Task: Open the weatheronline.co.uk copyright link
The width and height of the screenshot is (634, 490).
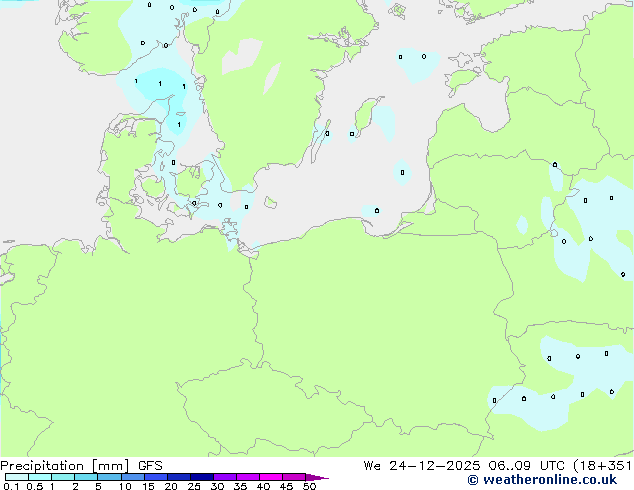Action: [x=542, y=480]
